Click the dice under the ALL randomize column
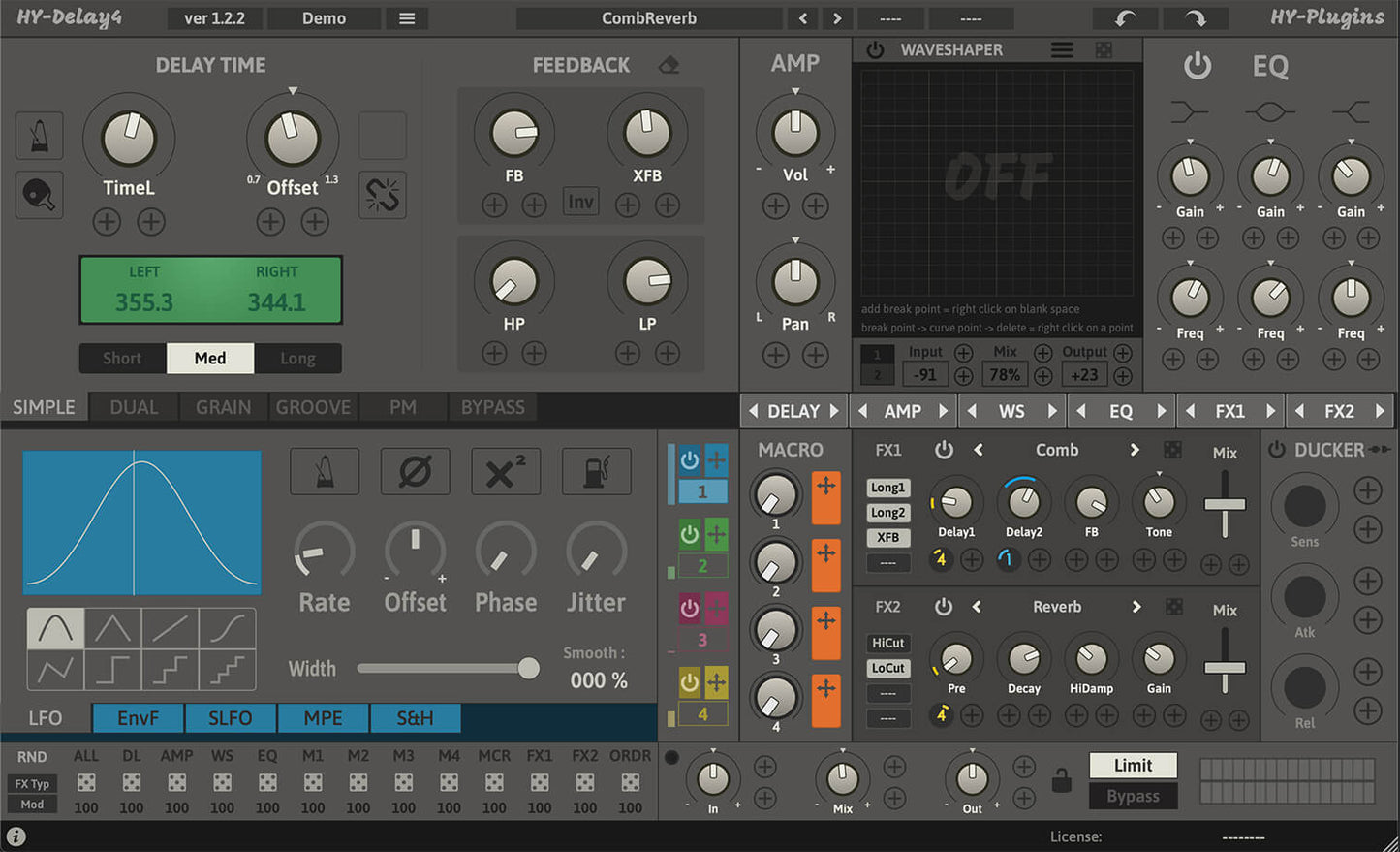 [x=86, y=782]
